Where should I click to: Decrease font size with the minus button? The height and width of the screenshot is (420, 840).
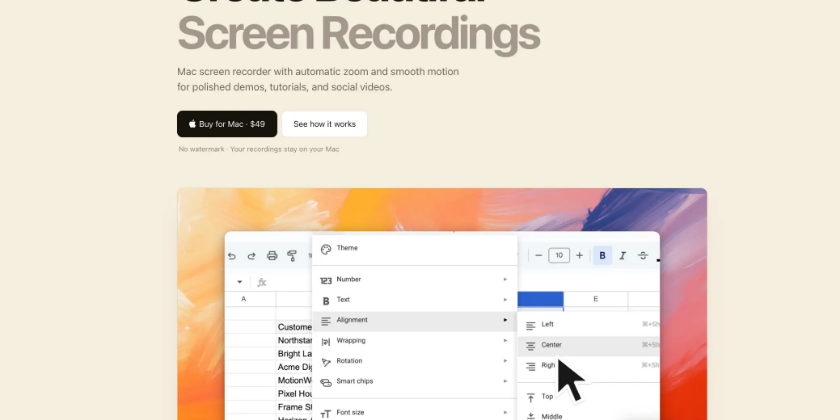pyautogui.click(x=539, y=256)
